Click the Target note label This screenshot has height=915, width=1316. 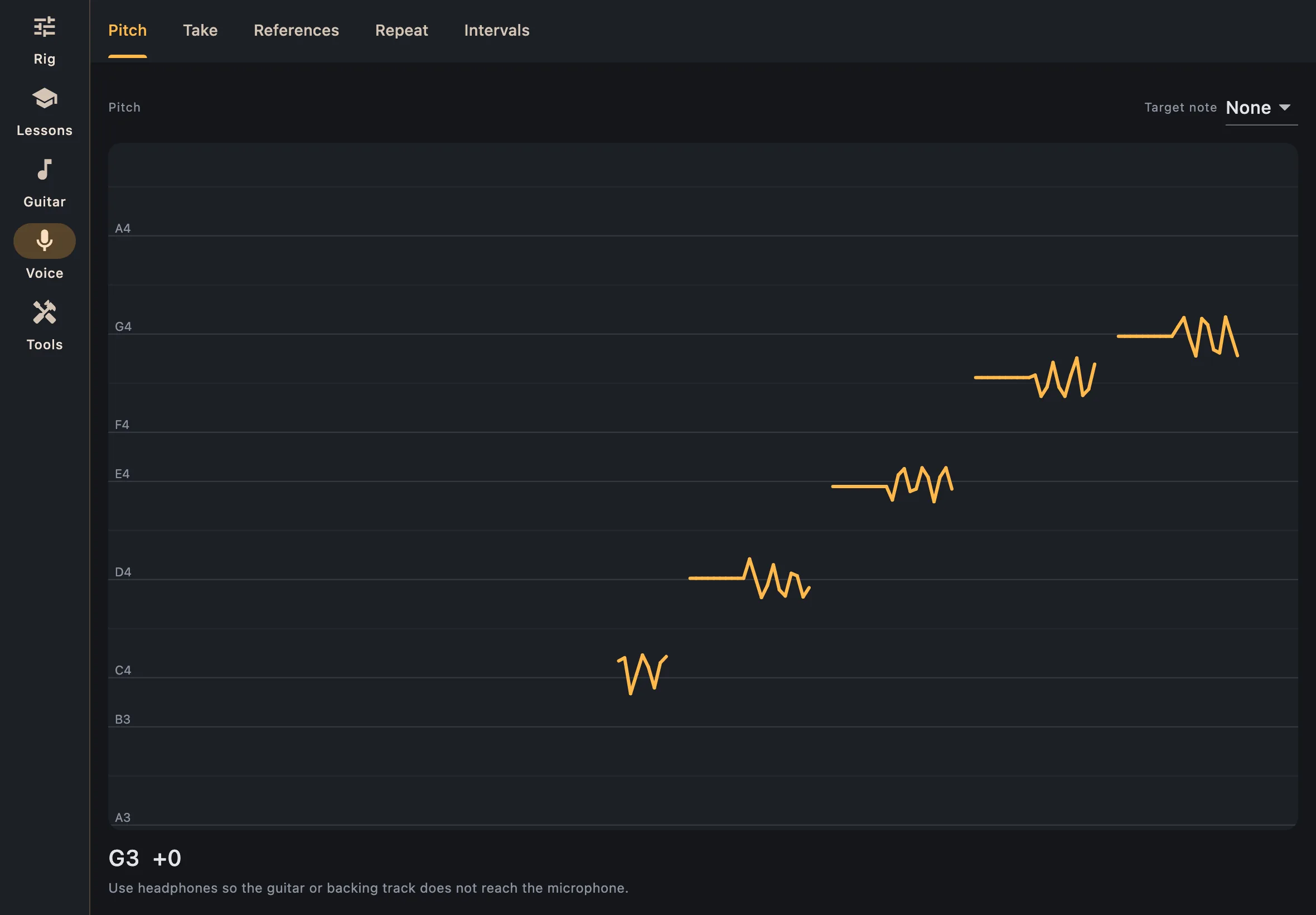click(x=1180, y=107)
